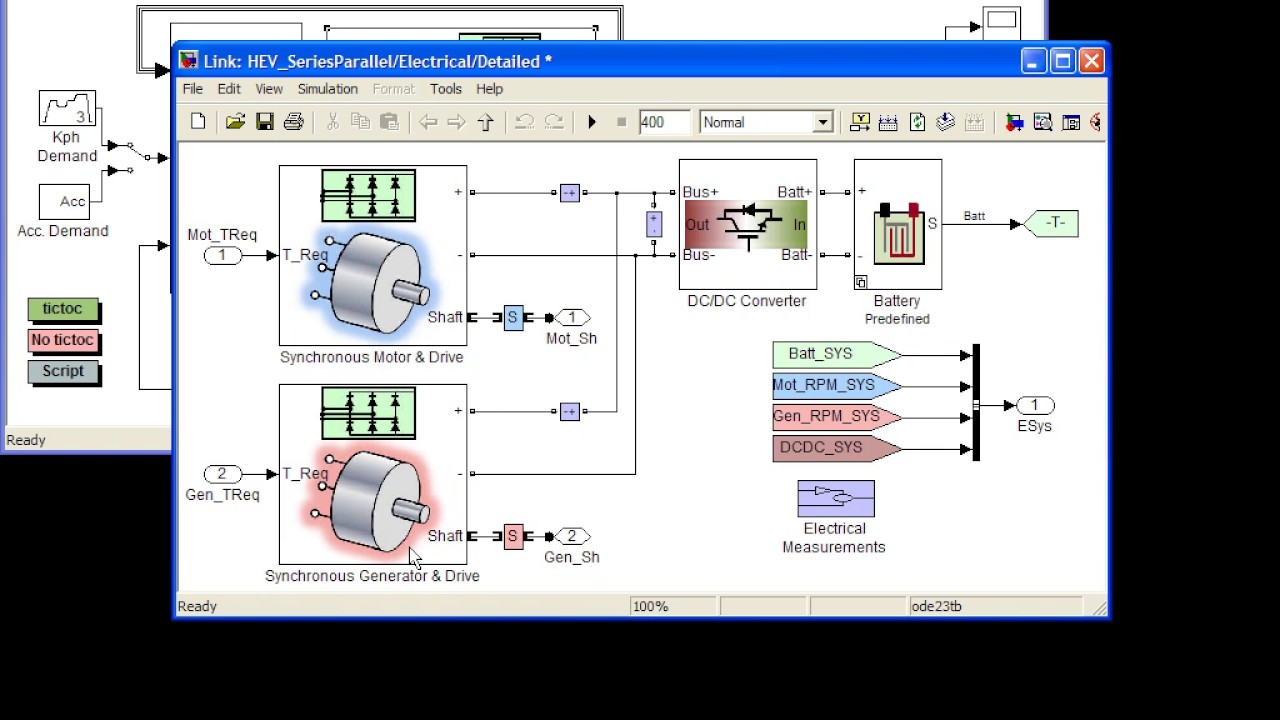Click the Redo toolbar icon
The height and width of the screenshot is (720, 1280).
553,122
